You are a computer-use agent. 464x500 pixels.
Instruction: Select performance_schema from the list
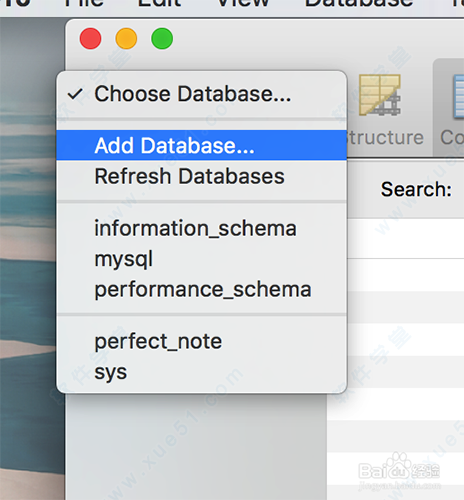[202, 289]
